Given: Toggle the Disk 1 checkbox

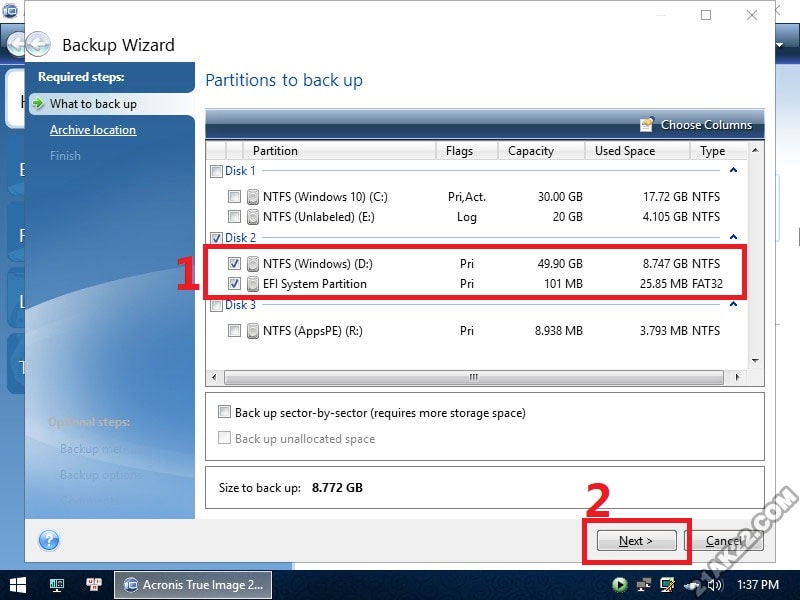Looking at the screenshot, I should (216, 171).
